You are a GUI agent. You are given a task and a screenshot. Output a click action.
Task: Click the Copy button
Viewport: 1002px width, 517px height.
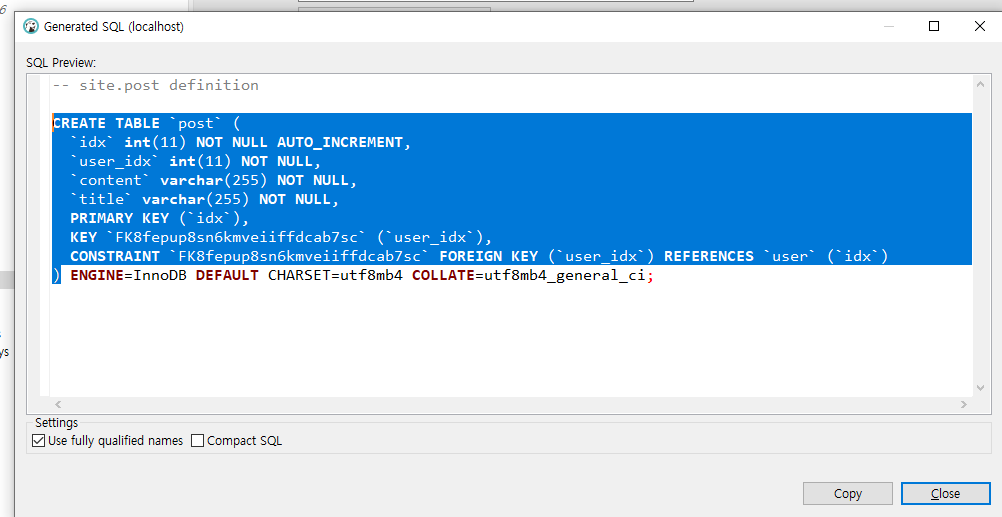(x=847, y=493)
